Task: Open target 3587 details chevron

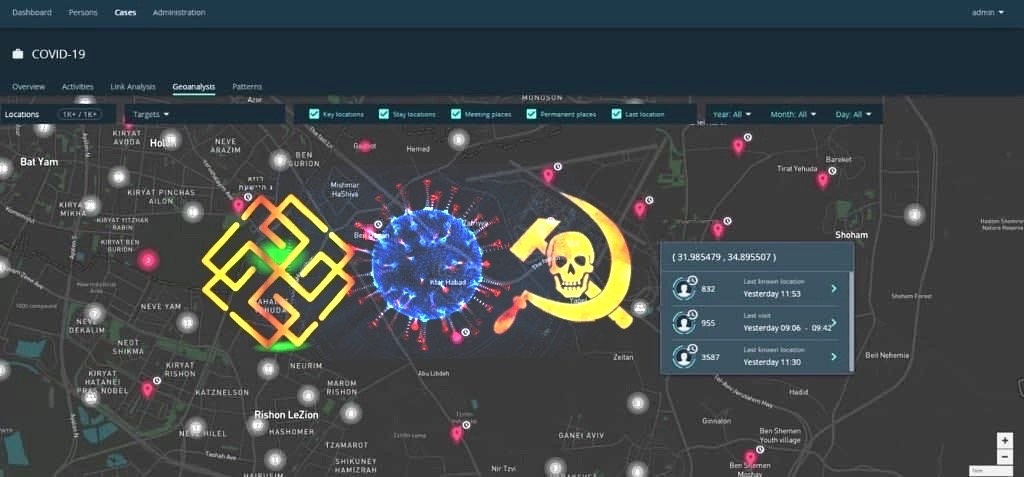Action: (x=834, y=357)
